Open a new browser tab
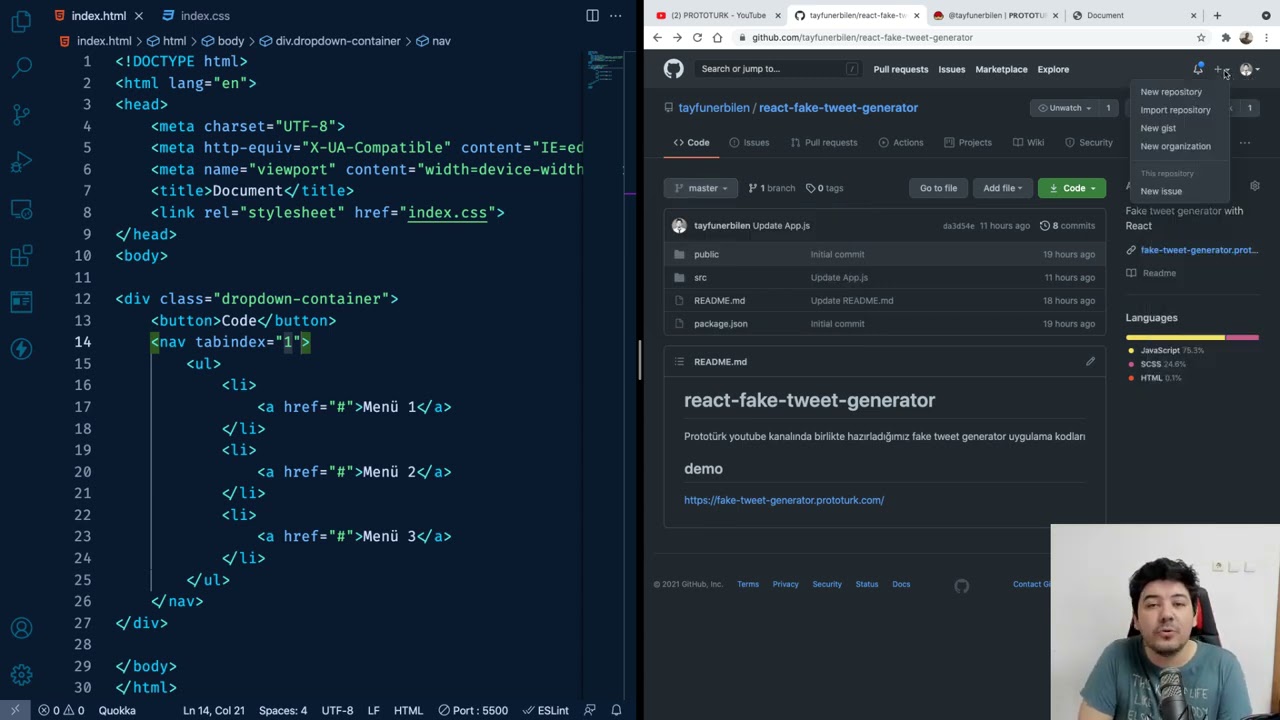The width and height of the screenshot is (1280, 720). [x=1217, y=15]
